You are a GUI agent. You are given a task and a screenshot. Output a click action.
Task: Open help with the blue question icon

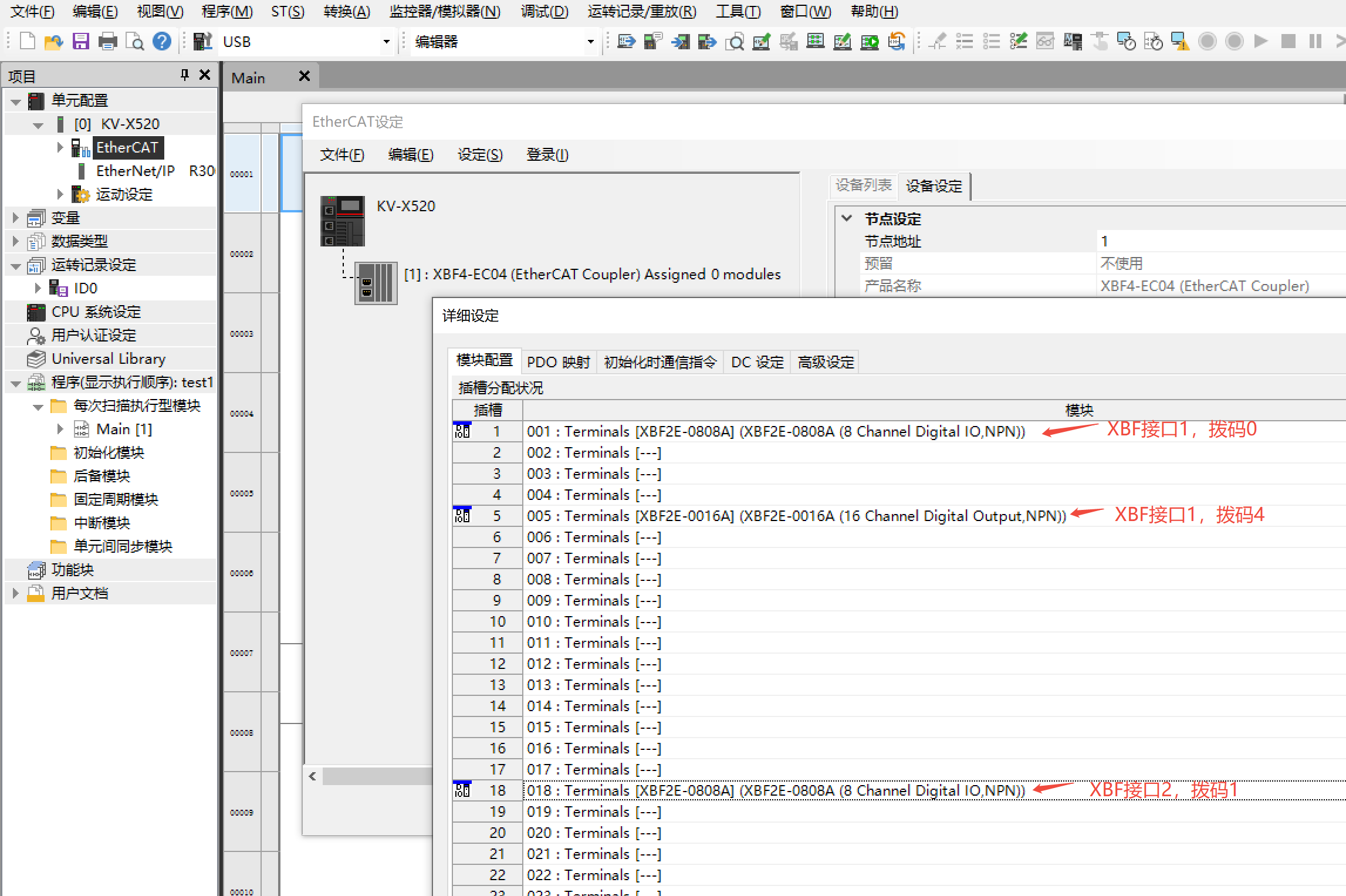tap(162, 42)
